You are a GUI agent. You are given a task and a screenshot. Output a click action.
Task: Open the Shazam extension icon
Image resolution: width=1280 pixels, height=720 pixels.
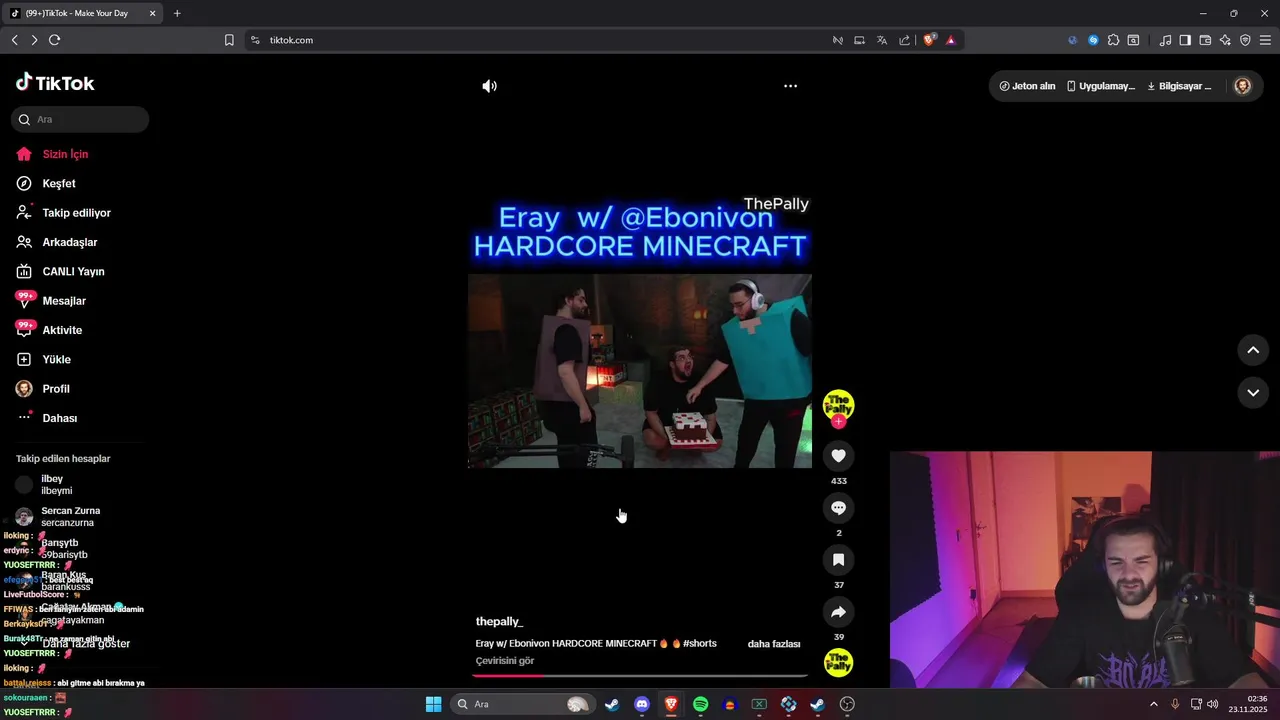pyautogui.click(x=1093, y=40)
